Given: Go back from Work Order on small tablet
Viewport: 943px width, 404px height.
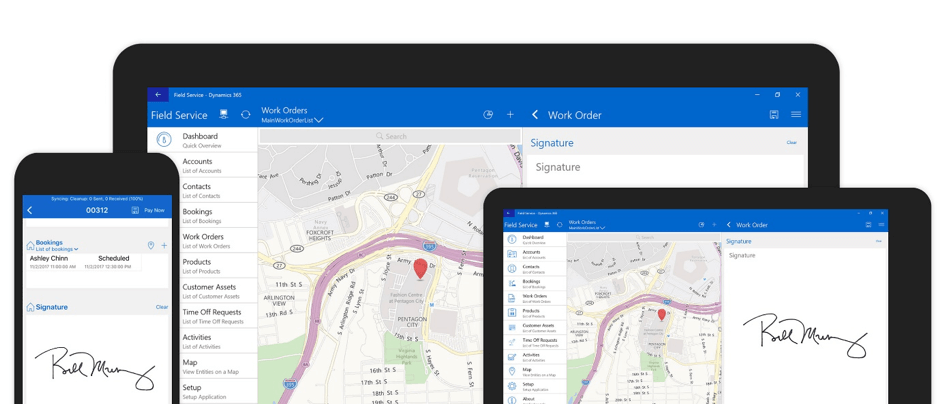Looking at the screenshot, I should [729, 225].
